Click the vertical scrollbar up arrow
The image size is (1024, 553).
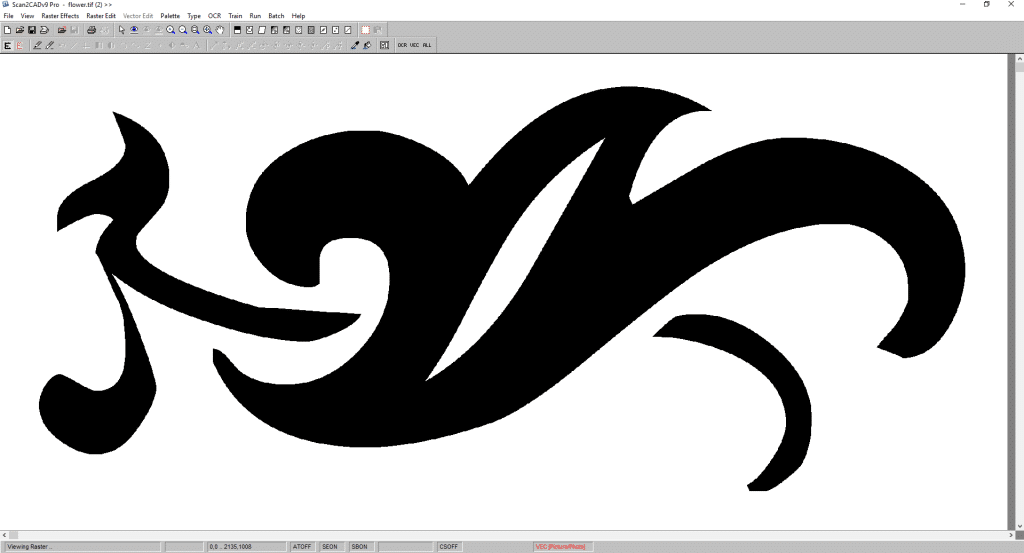tap(1019, 59)
